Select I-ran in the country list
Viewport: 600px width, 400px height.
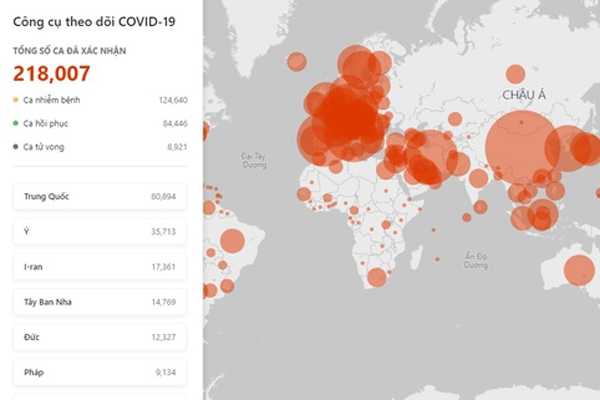point(100,266)
